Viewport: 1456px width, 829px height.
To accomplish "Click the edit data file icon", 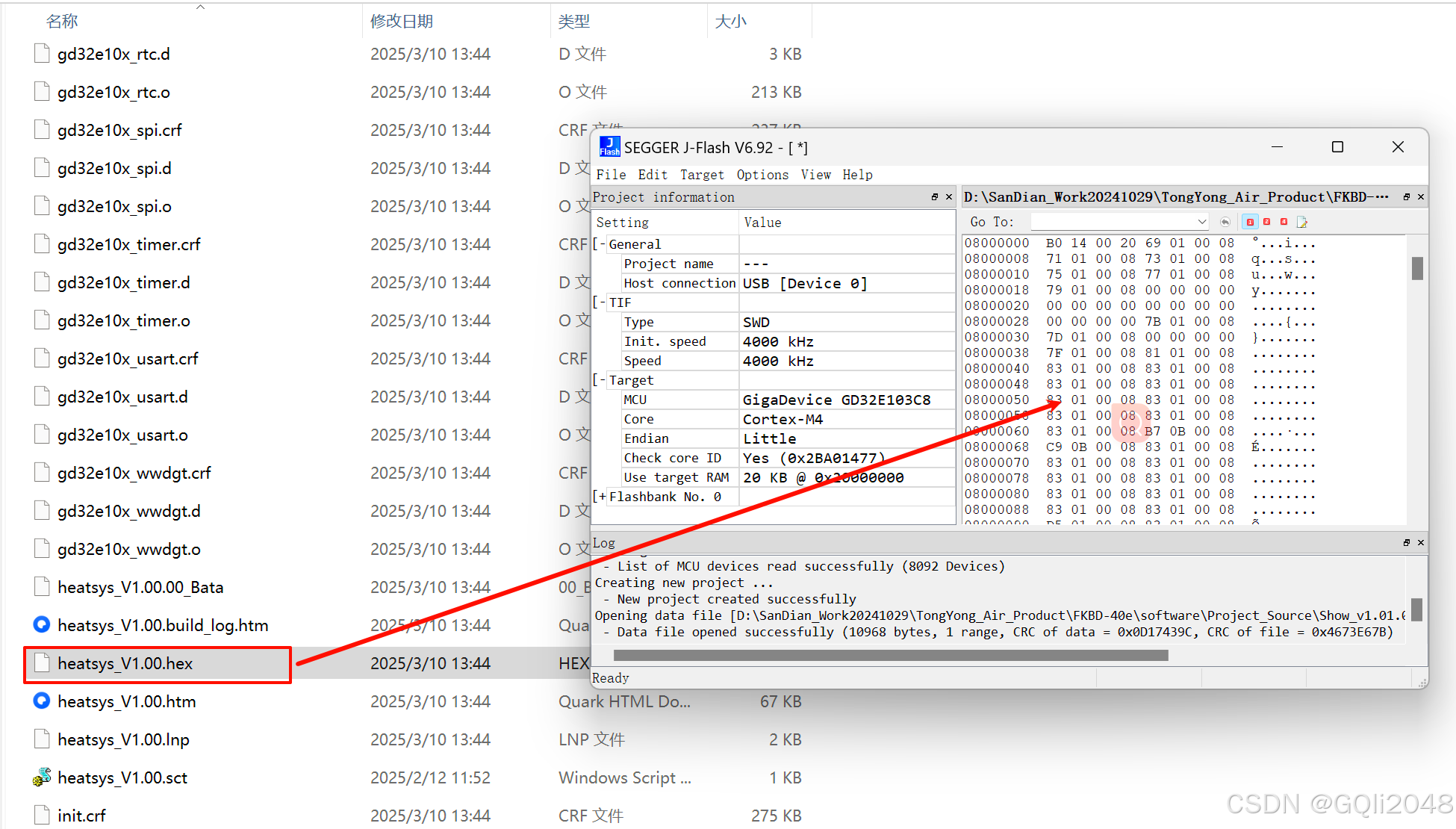I will pos(1302,222).
